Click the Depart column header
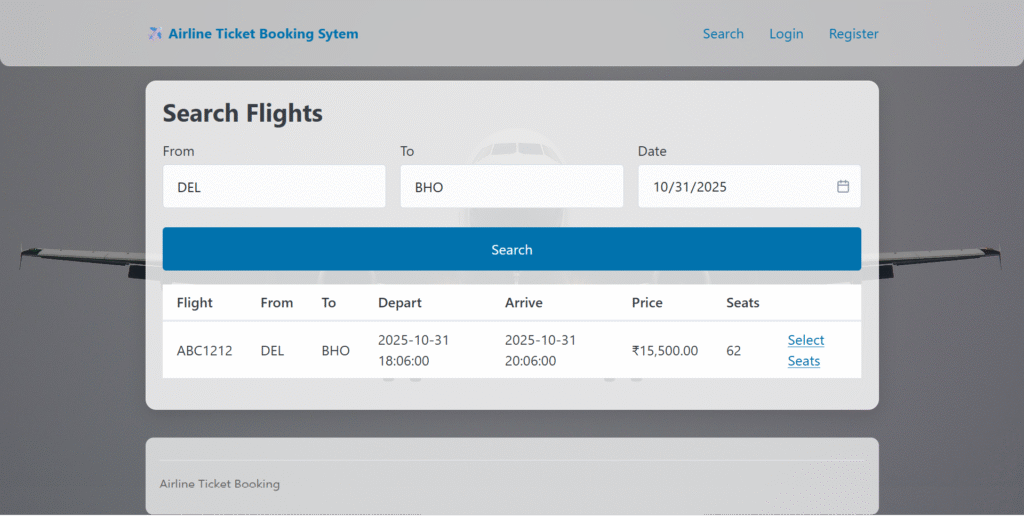The height and width of the screenshot is (516, 1024). (x=400, y=303)
